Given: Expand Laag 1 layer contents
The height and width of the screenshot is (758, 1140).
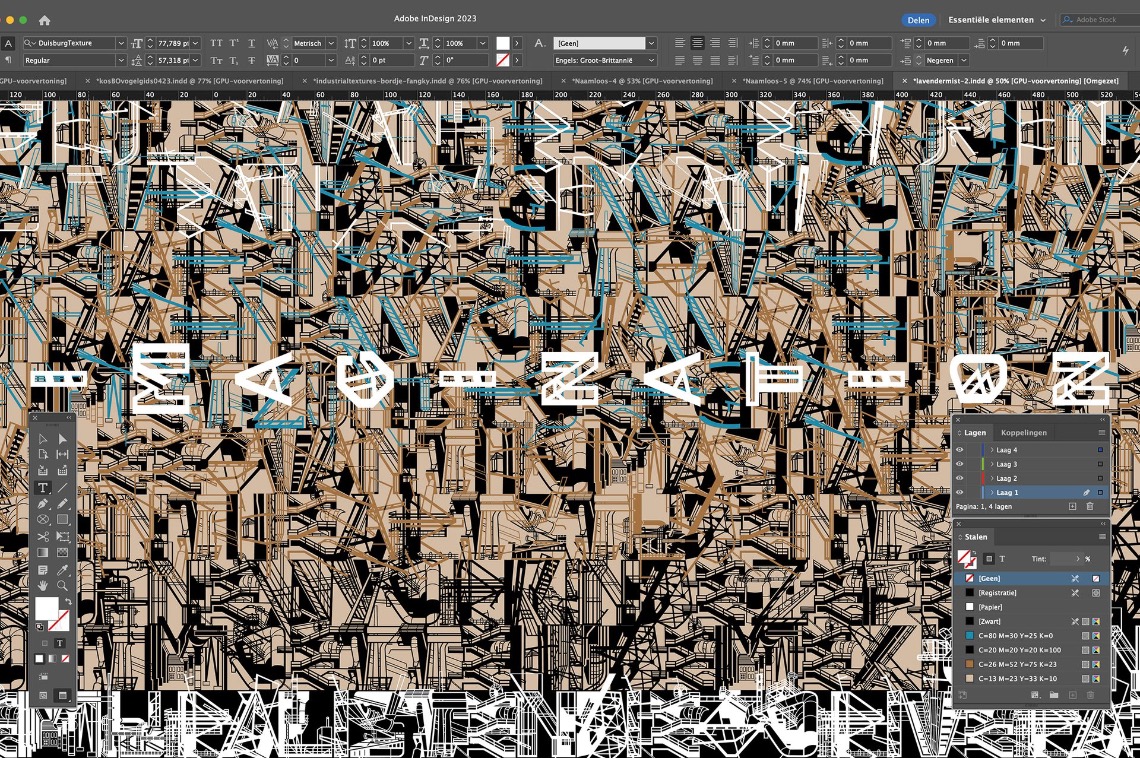Looking at the screenshot, I should pos(992,492).
